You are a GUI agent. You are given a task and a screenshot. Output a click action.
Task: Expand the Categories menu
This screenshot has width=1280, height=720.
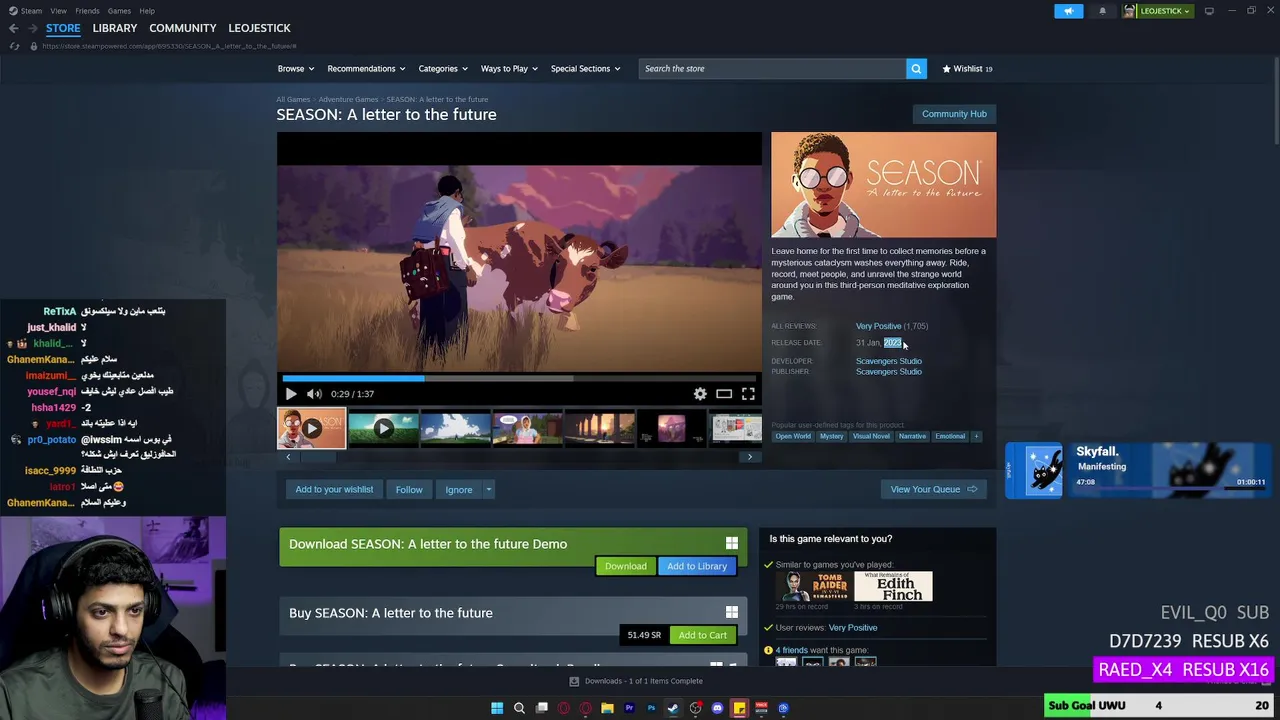click(443, 69)
